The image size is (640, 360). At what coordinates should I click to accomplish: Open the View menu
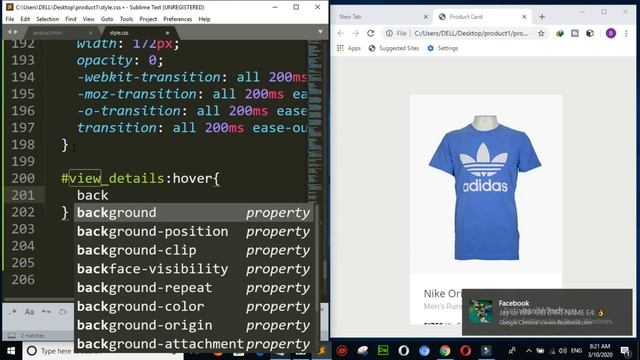(89, 19)
